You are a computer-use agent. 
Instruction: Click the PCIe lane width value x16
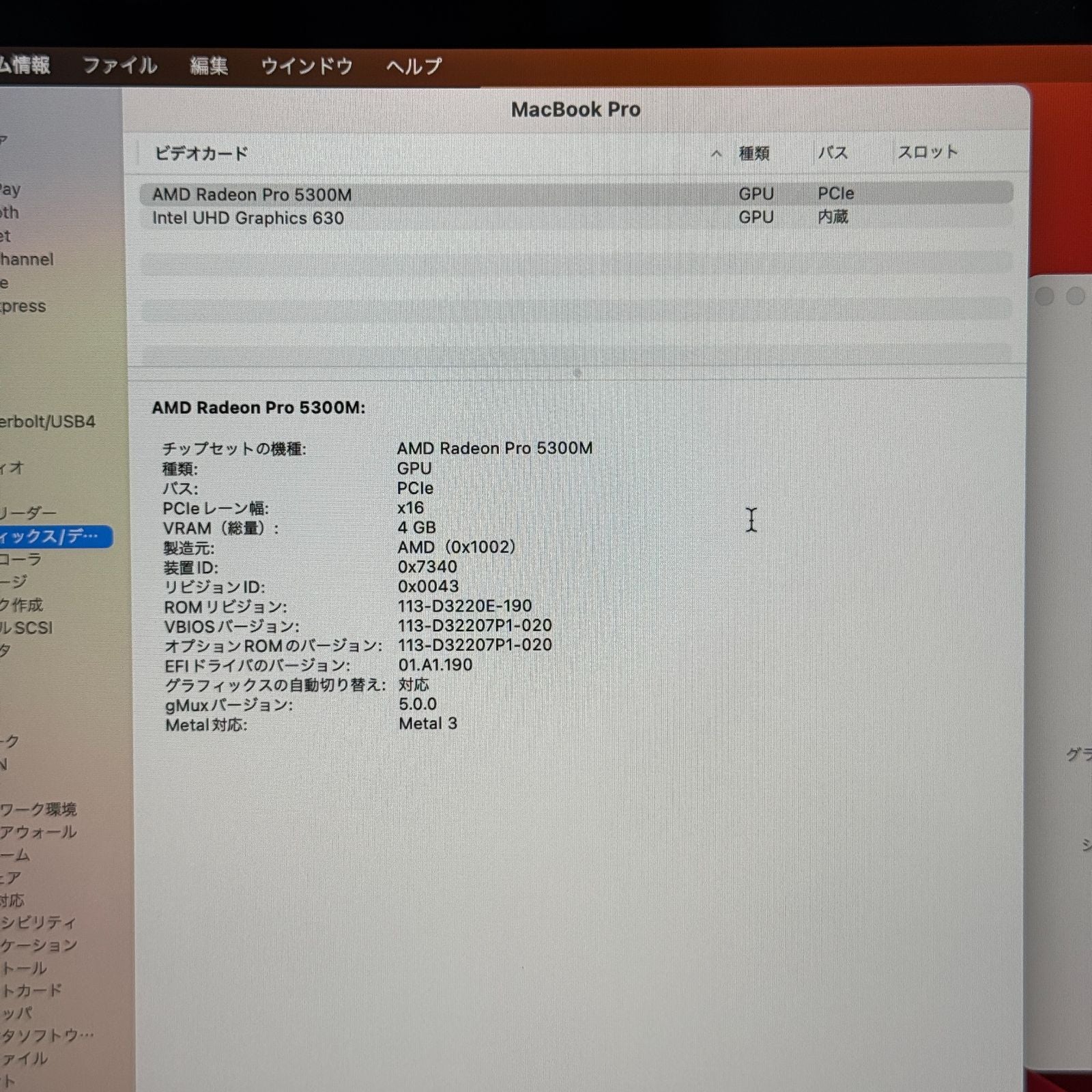pos(411,508)
